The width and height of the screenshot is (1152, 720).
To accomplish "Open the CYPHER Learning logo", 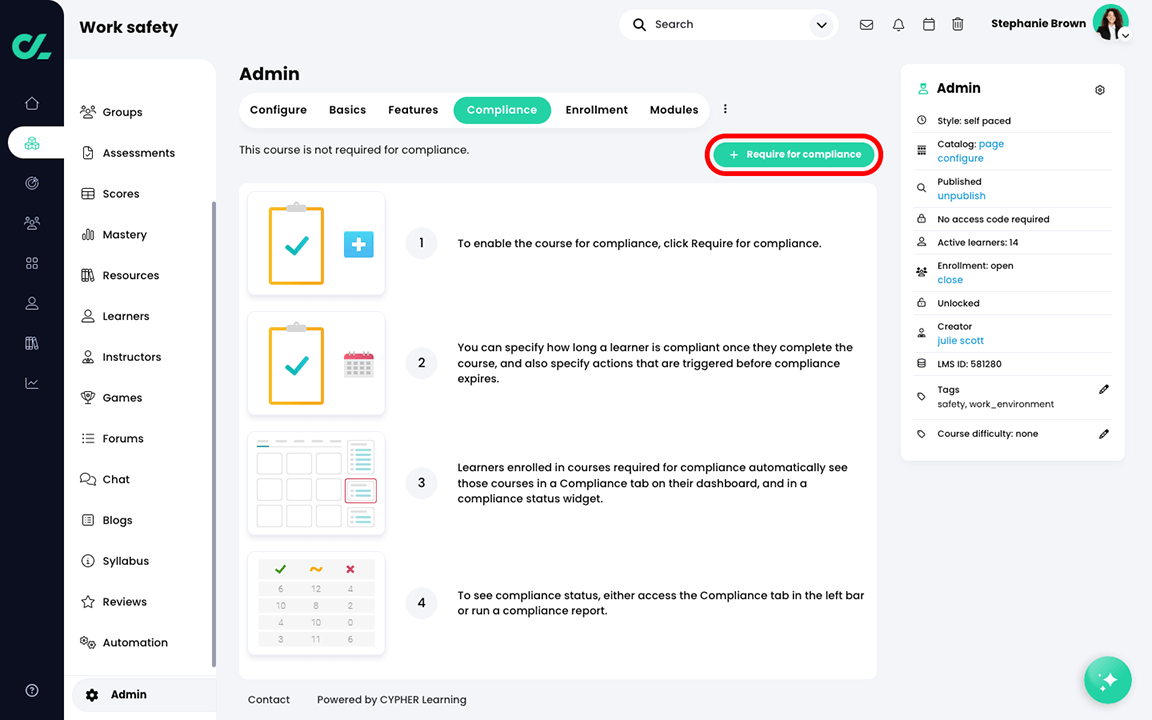I will [31, 45].
